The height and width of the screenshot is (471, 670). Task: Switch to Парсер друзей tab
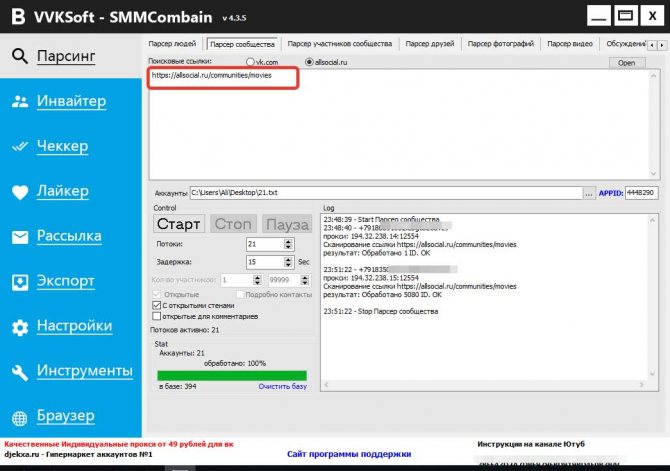(x=429, y=44)
